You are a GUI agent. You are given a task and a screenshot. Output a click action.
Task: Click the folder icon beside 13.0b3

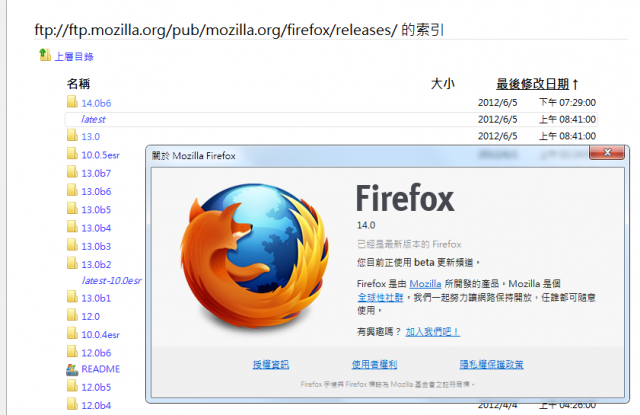(72, 245)
